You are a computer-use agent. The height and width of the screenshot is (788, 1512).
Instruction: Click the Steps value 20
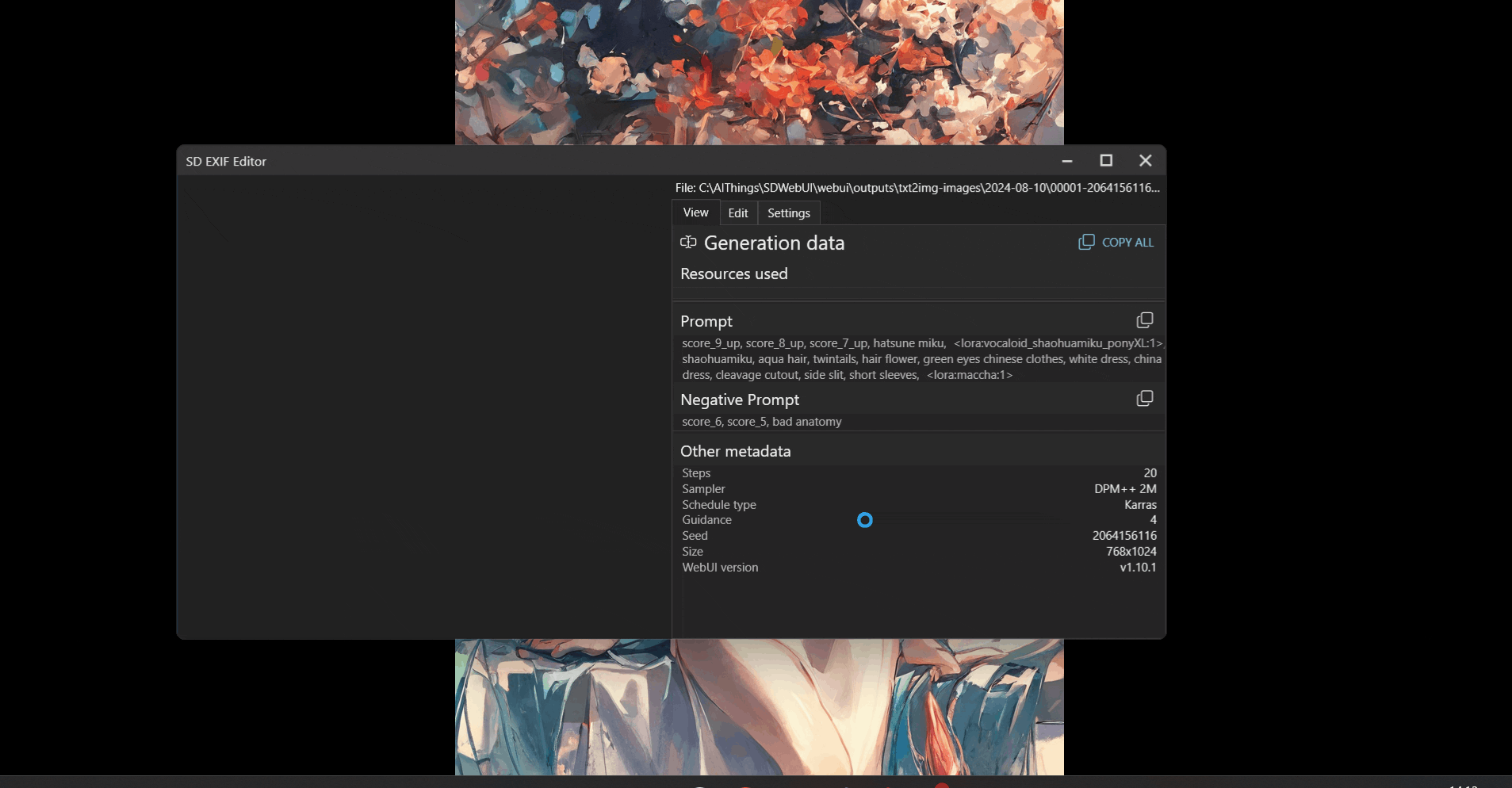(x=1150, y=473)
